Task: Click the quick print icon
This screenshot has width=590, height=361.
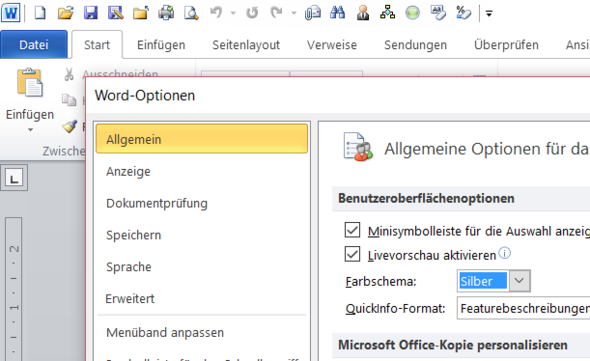Action: pos(166,13)
